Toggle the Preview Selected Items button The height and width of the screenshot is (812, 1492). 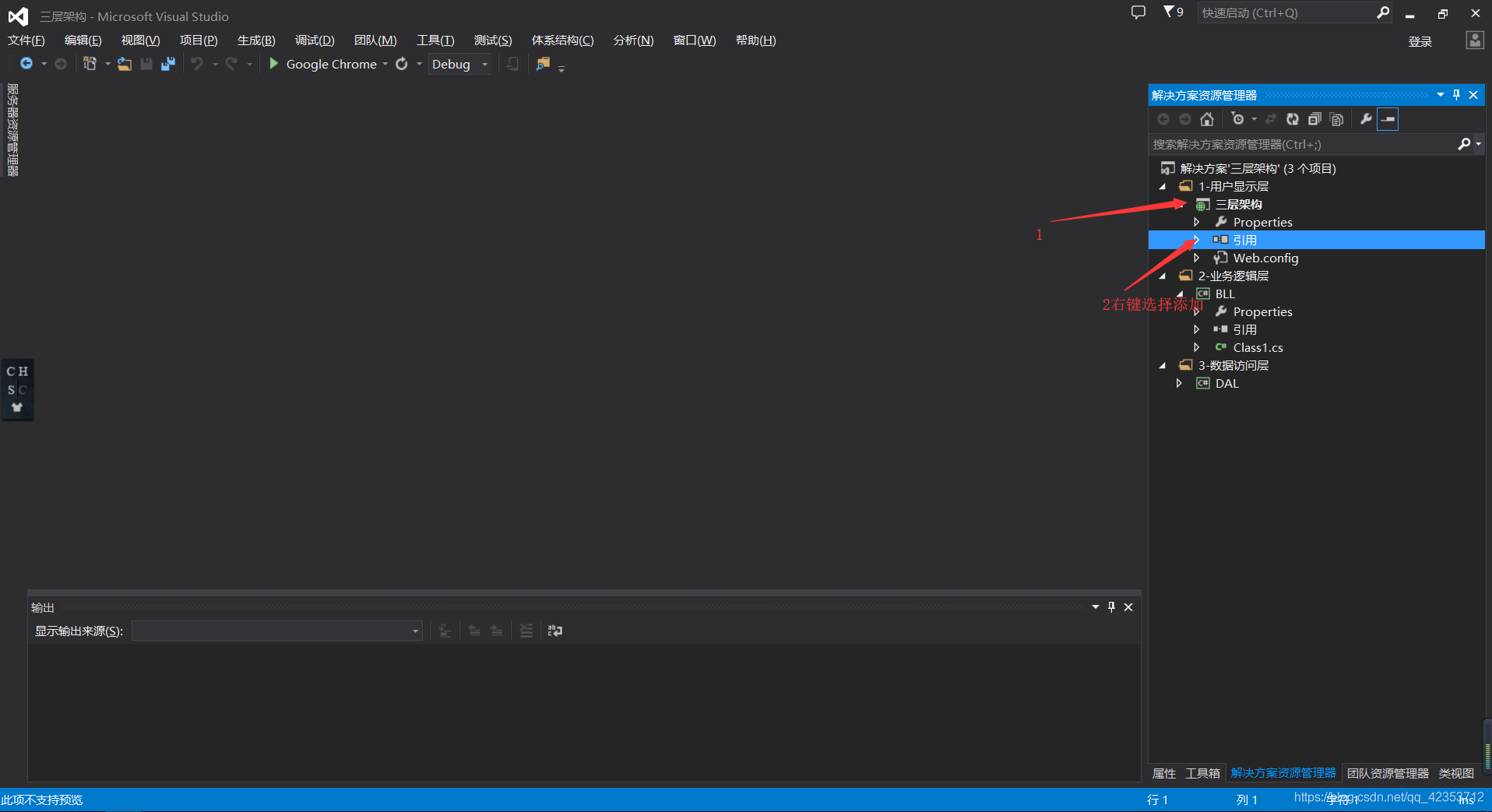(1388, 119)
